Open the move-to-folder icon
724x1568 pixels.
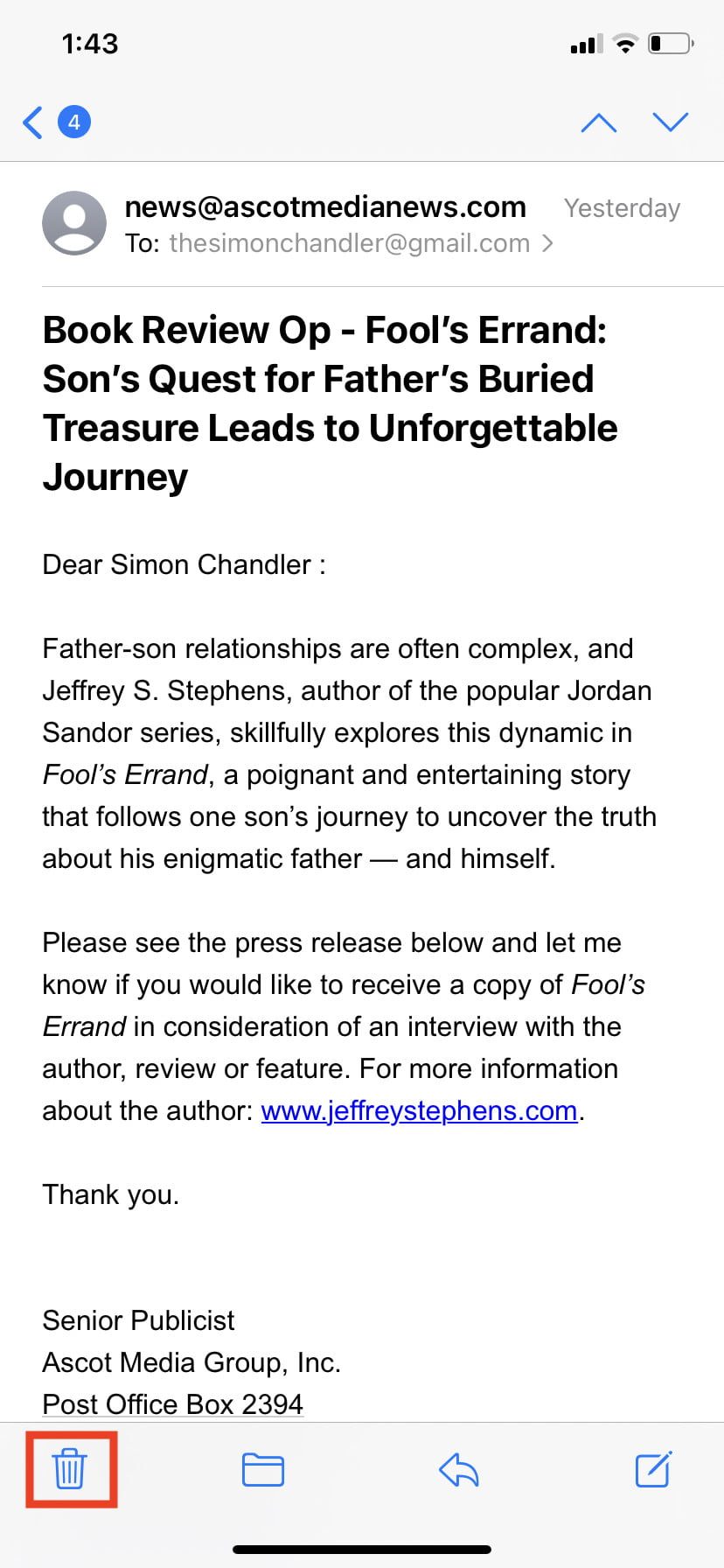[262, 1469]
